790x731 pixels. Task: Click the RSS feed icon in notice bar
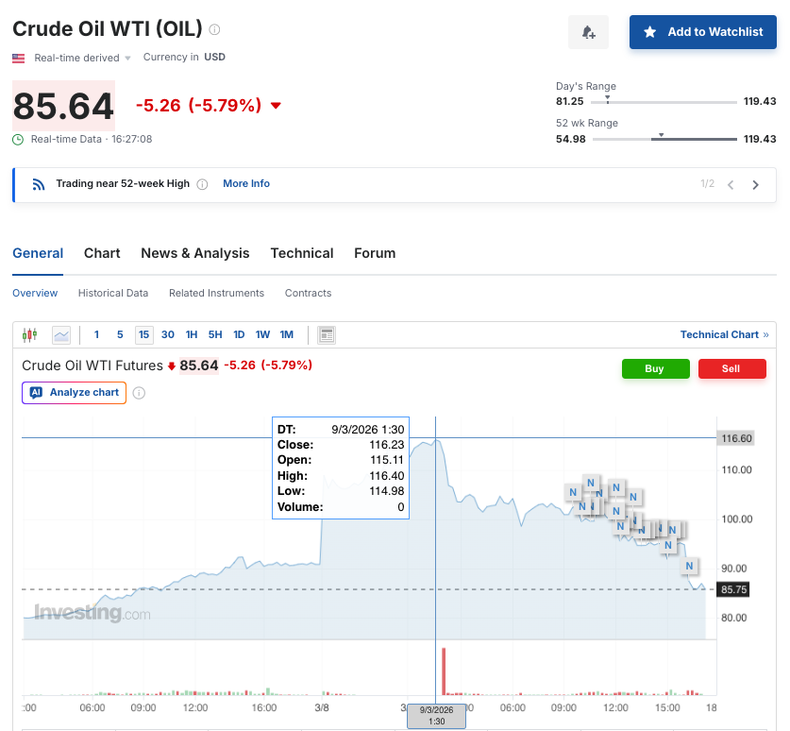pyautogui.click(x=39, y=184)
